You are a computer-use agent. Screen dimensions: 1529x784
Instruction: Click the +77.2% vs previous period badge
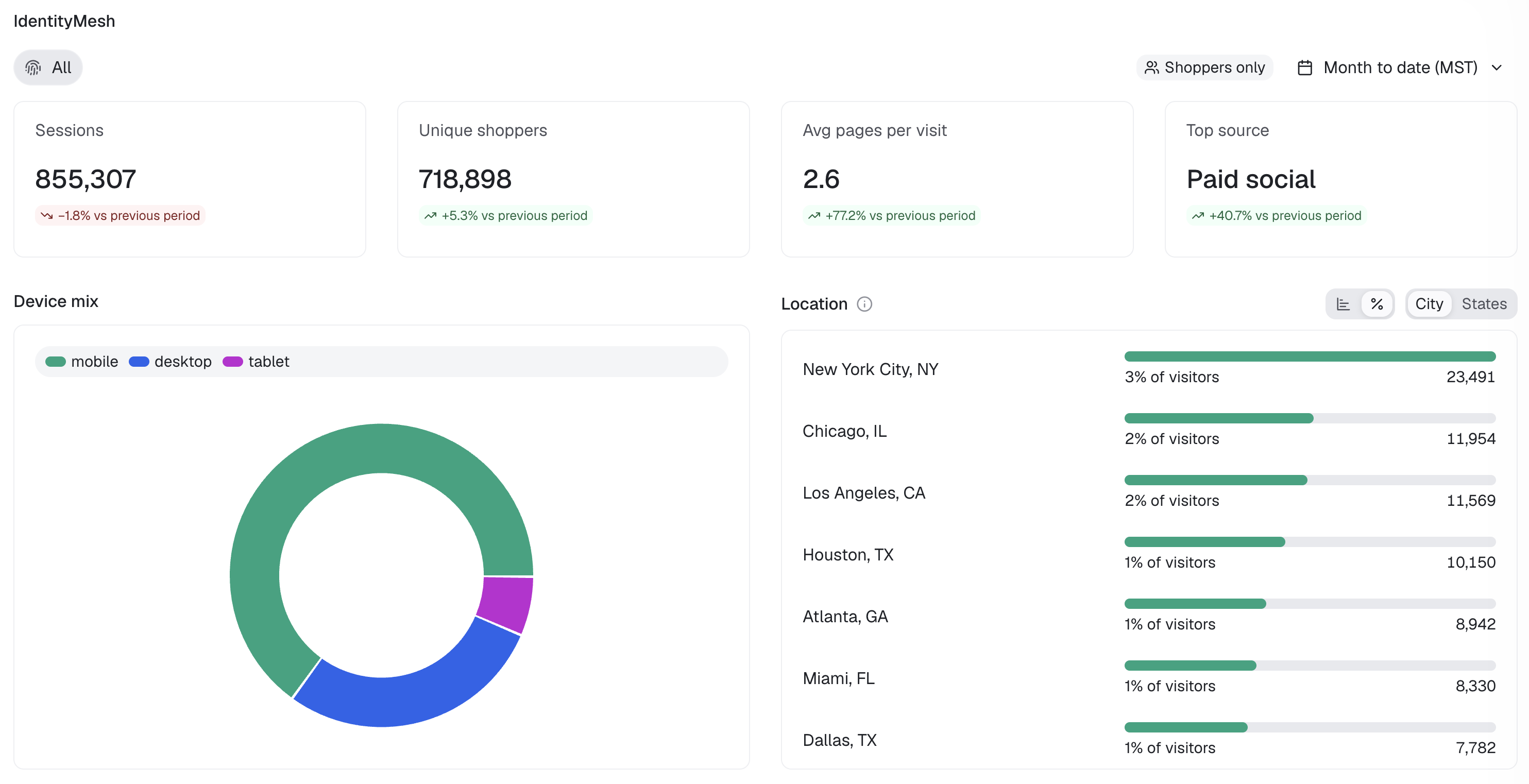click(x=891, y=215)
